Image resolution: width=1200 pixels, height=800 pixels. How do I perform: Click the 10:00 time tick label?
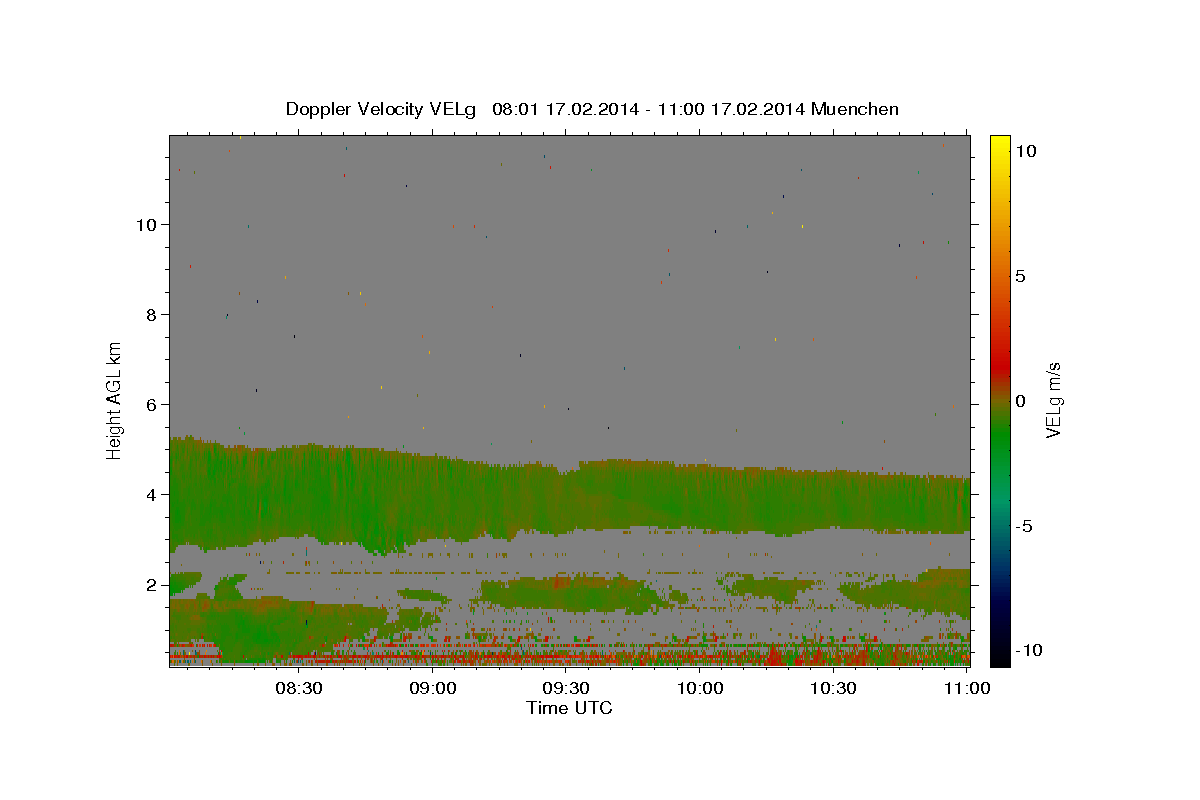[700, 688]
